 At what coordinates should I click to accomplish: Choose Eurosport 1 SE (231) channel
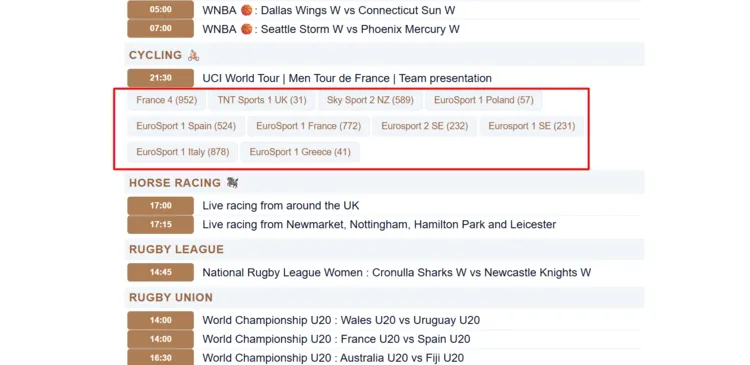531,126
